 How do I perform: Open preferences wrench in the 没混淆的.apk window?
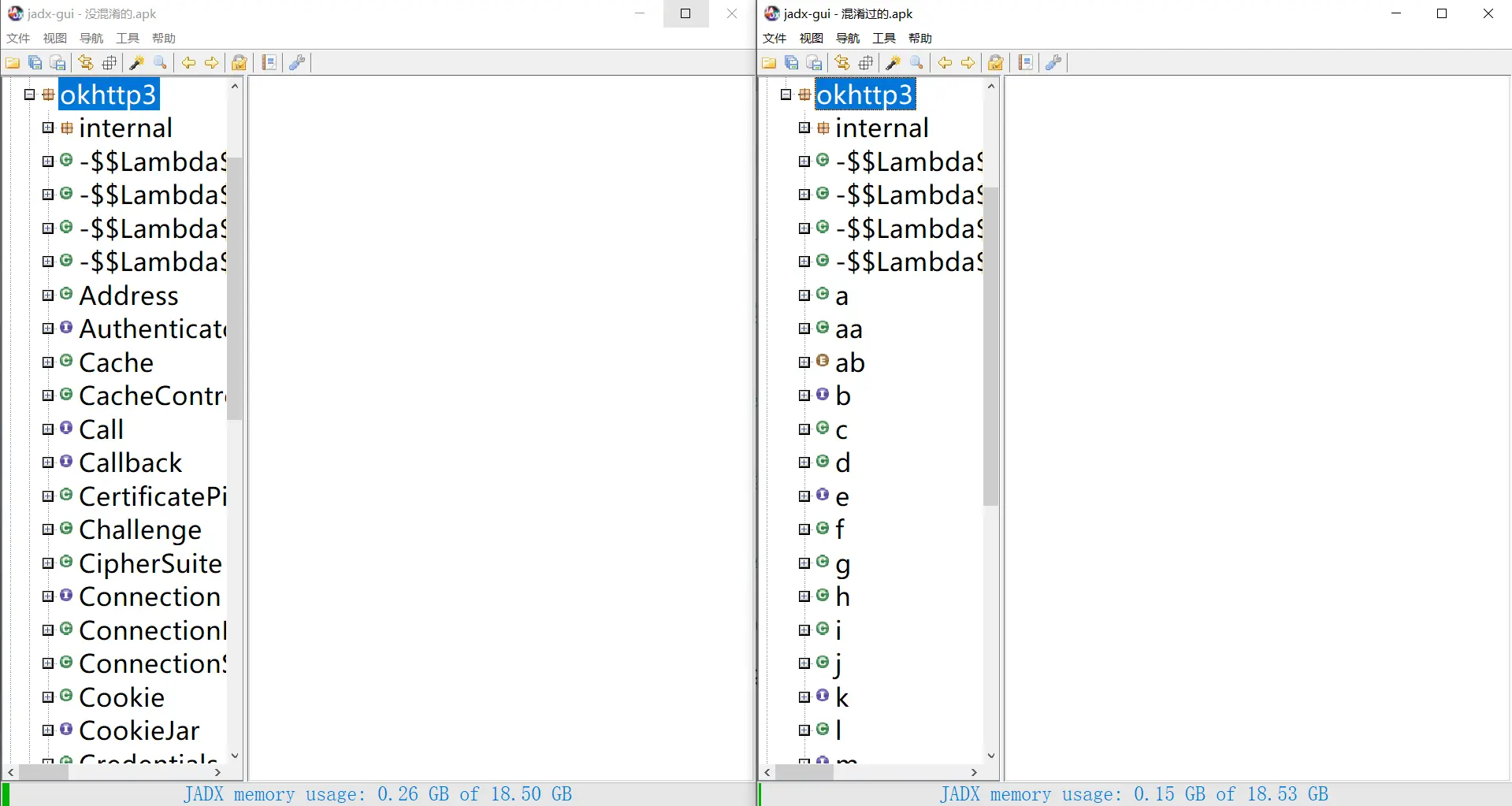(297, 63)
